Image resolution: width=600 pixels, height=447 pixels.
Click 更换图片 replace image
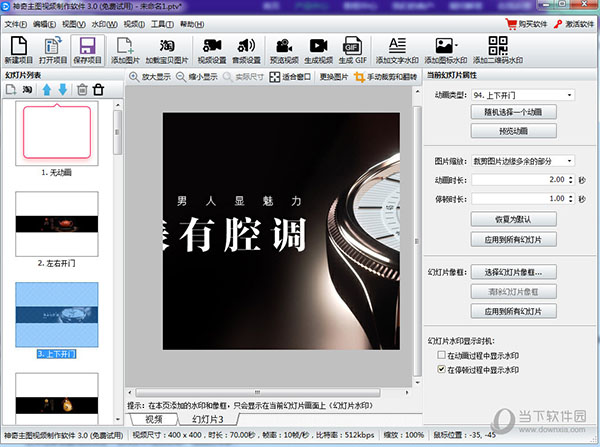[333, 77]
